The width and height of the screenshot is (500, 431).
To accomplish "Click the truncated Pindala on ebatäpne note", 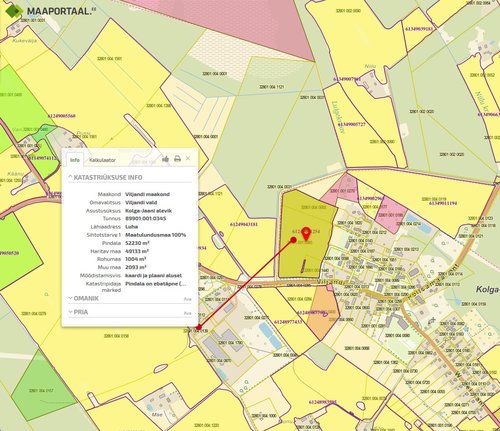I will [156, 284].
